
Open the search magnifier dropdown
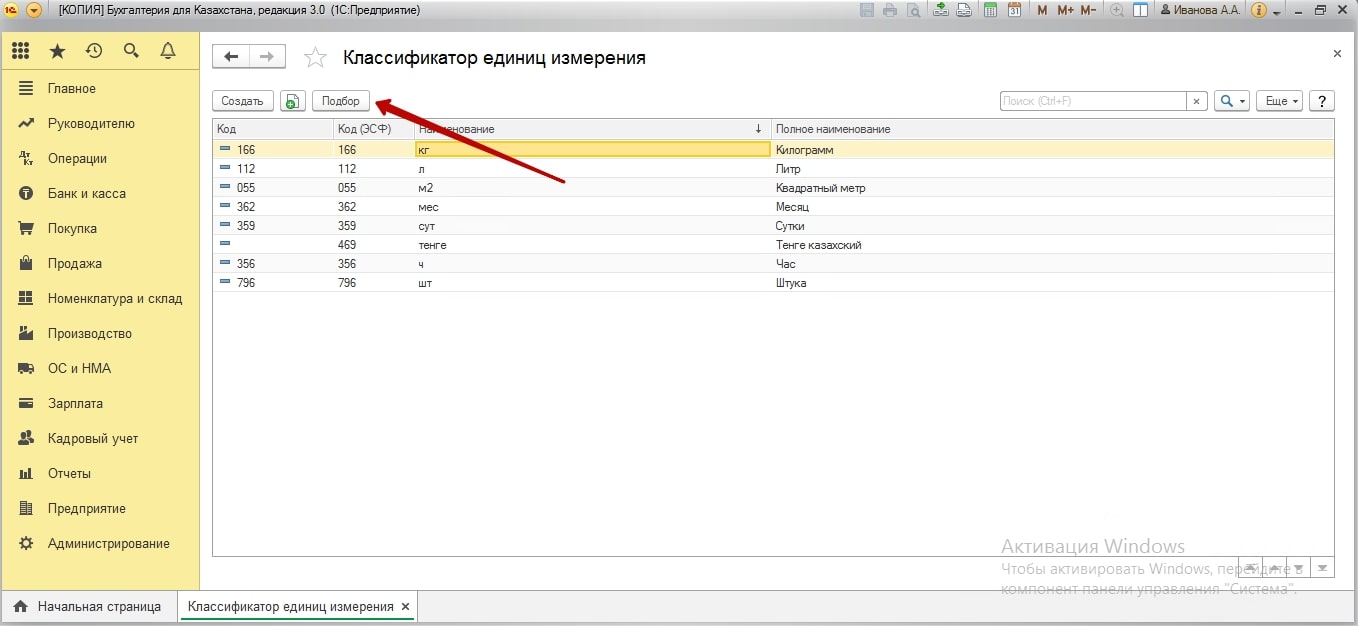1231,101
